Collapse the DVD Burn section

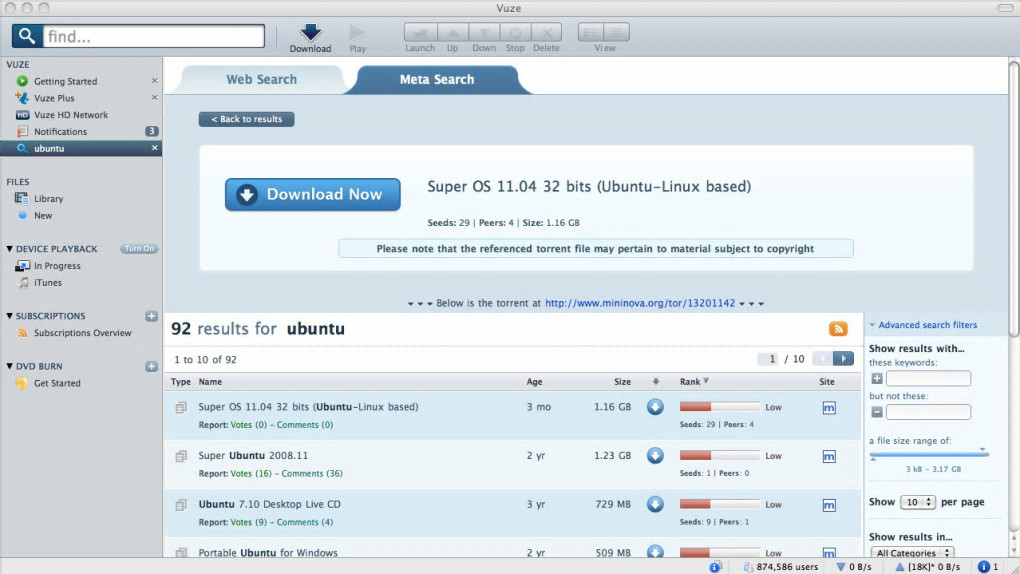point(9,366)
